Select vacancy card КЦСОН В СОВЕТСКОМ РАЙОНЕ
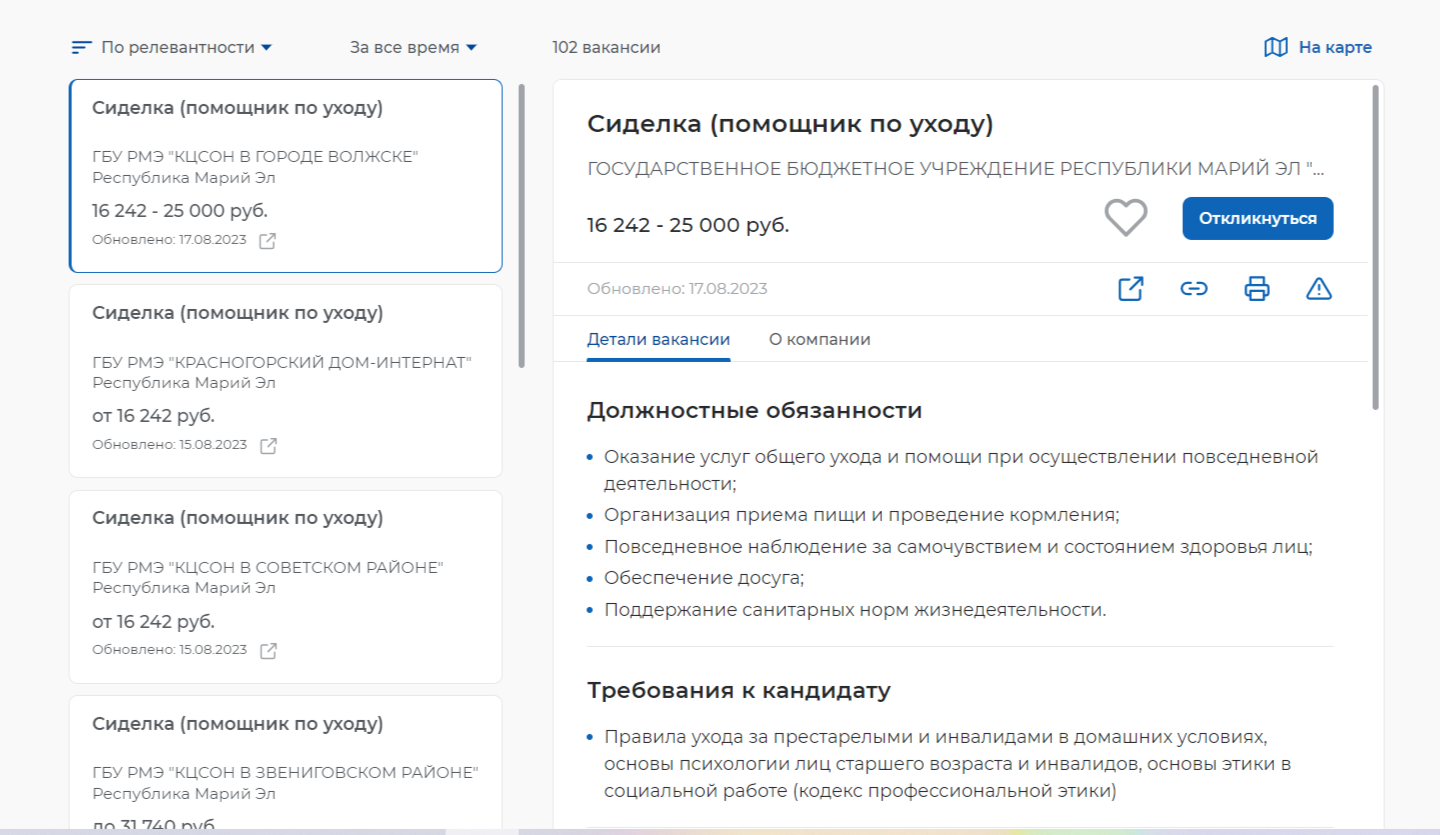 pyautogui.click(x=286, y=586)
